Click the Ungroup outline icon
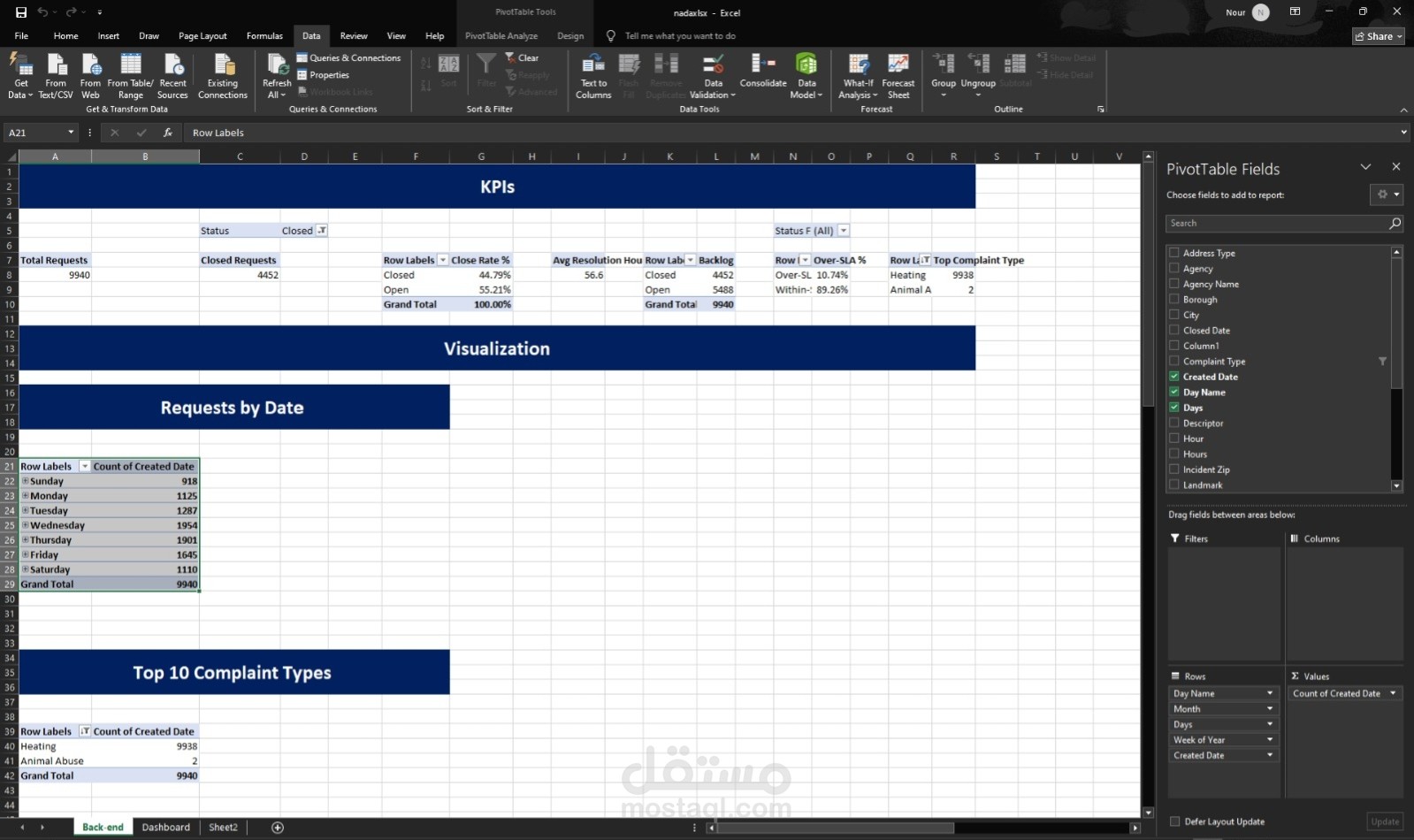 click(x=978, y=76)
